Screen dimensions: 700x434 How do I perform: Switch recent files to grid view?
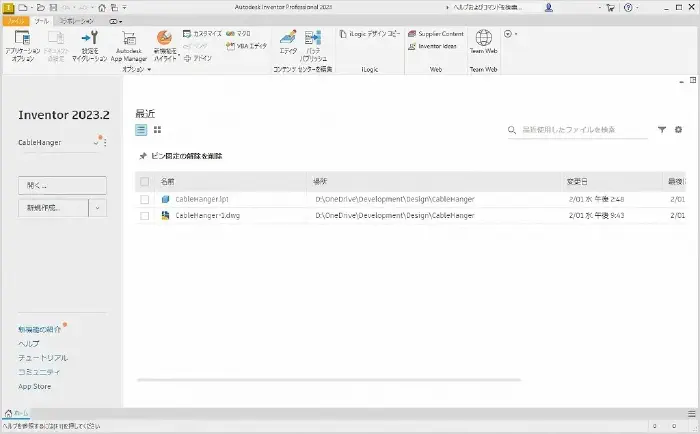(157, 130)
